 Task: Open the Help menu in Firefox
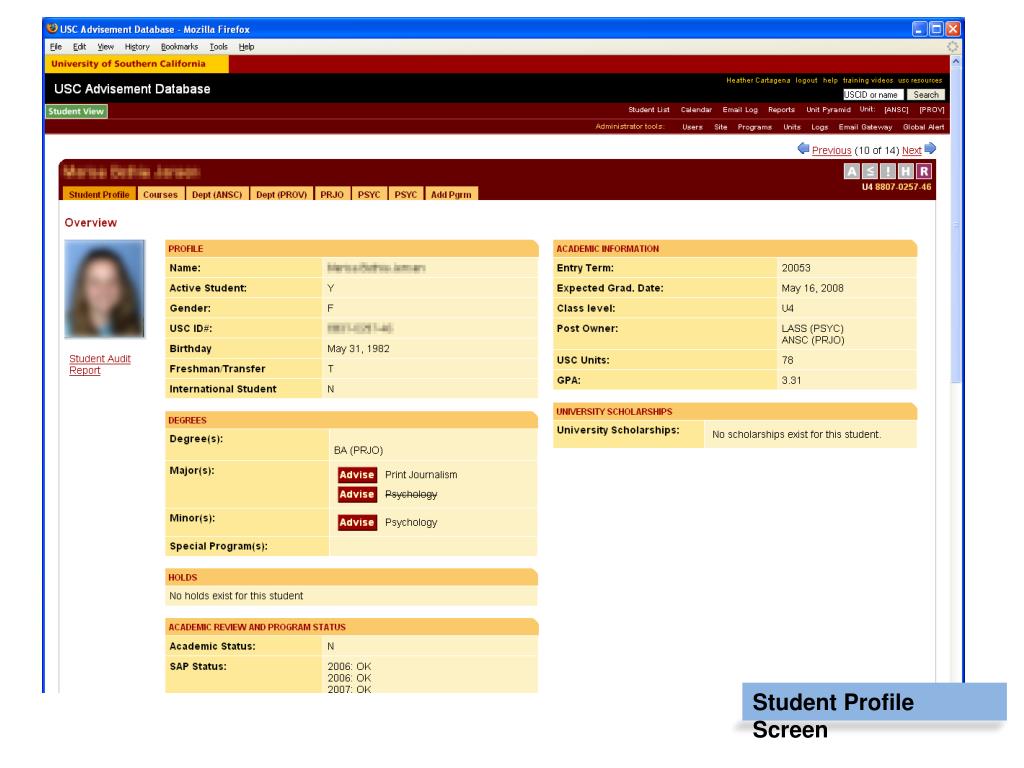(246, 47)
